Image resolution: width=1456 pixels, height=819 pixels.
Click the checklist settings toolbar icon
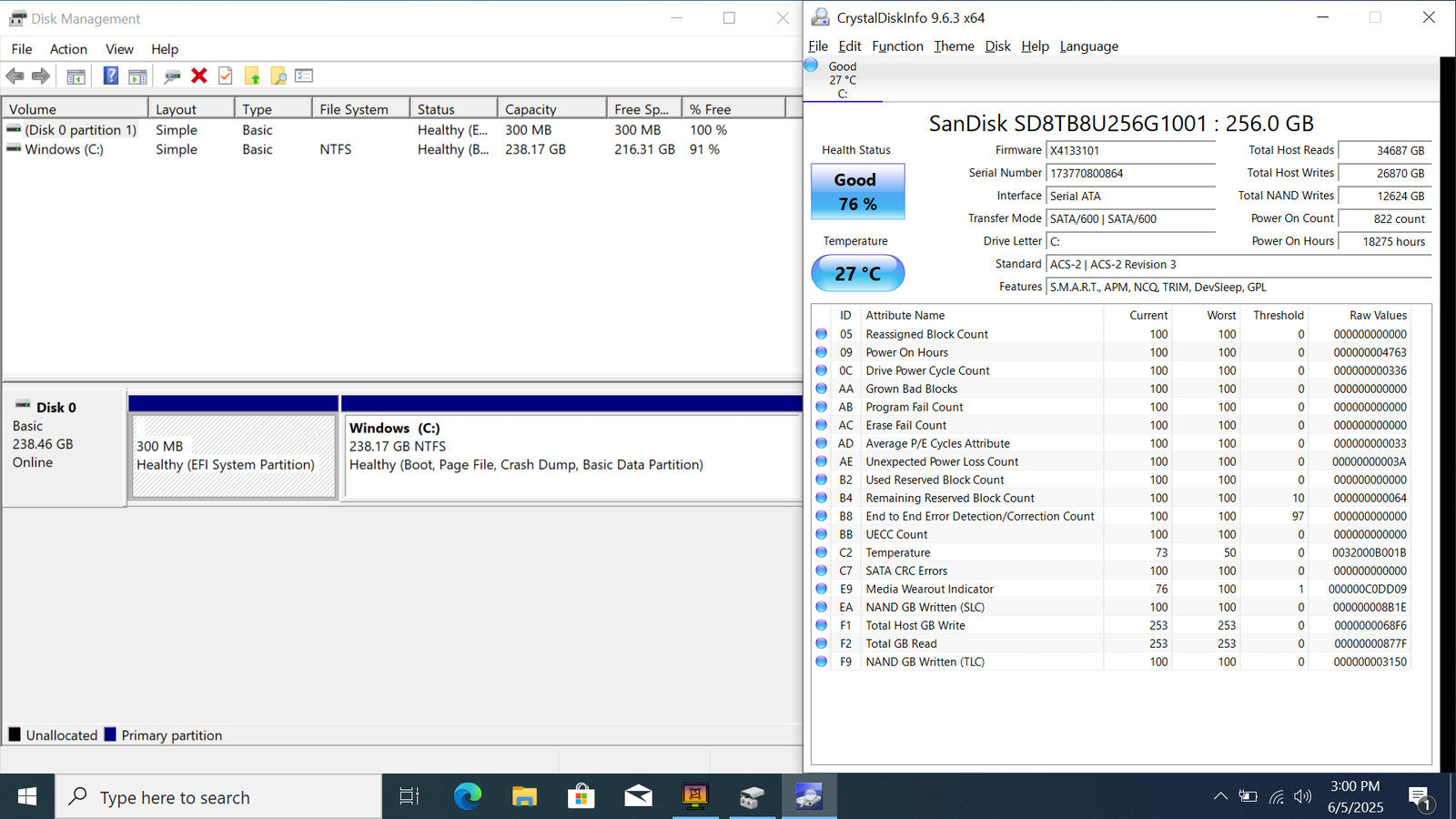(304, 76)
